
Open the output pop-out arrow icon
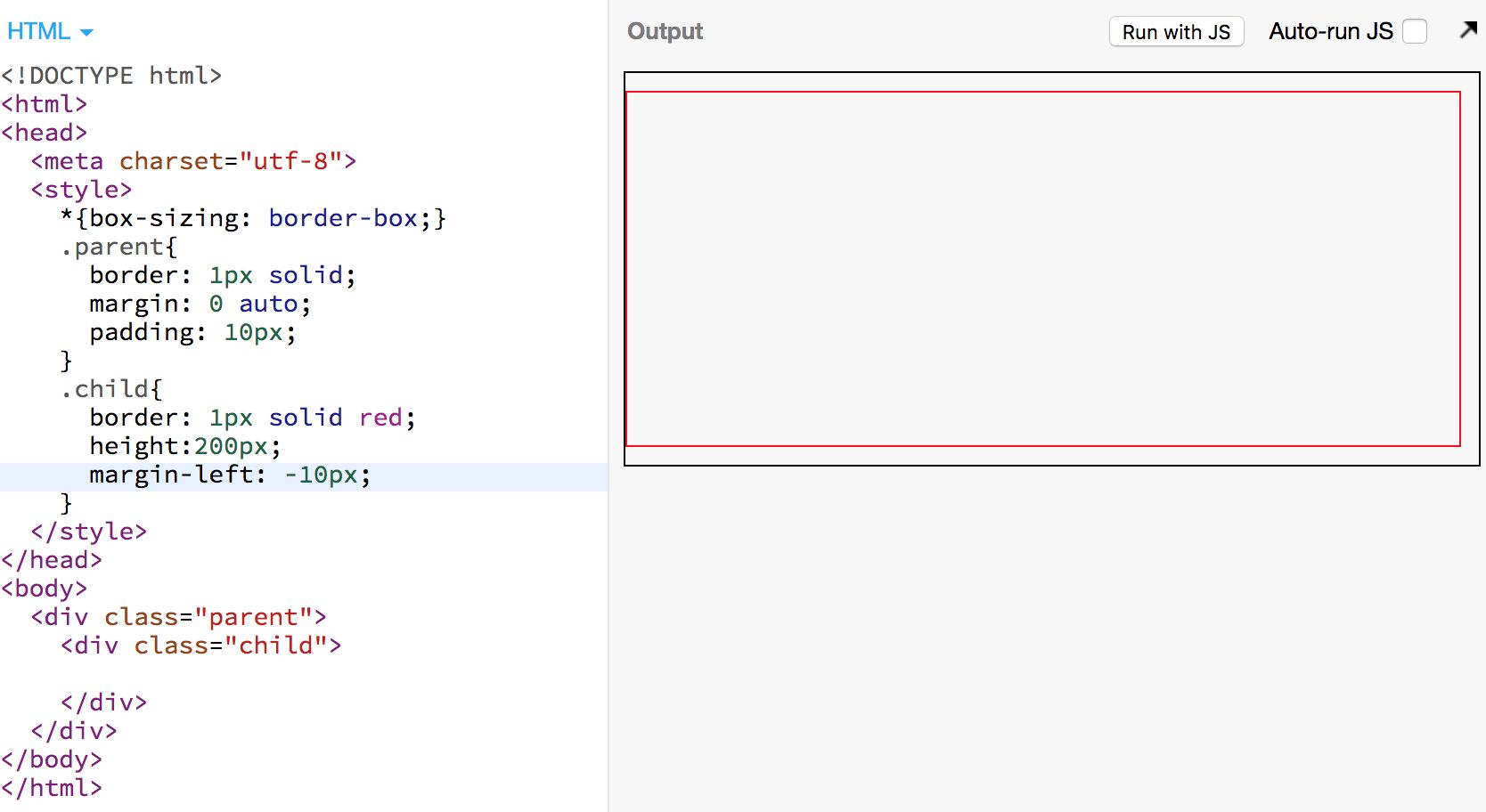coord(1468,30)
